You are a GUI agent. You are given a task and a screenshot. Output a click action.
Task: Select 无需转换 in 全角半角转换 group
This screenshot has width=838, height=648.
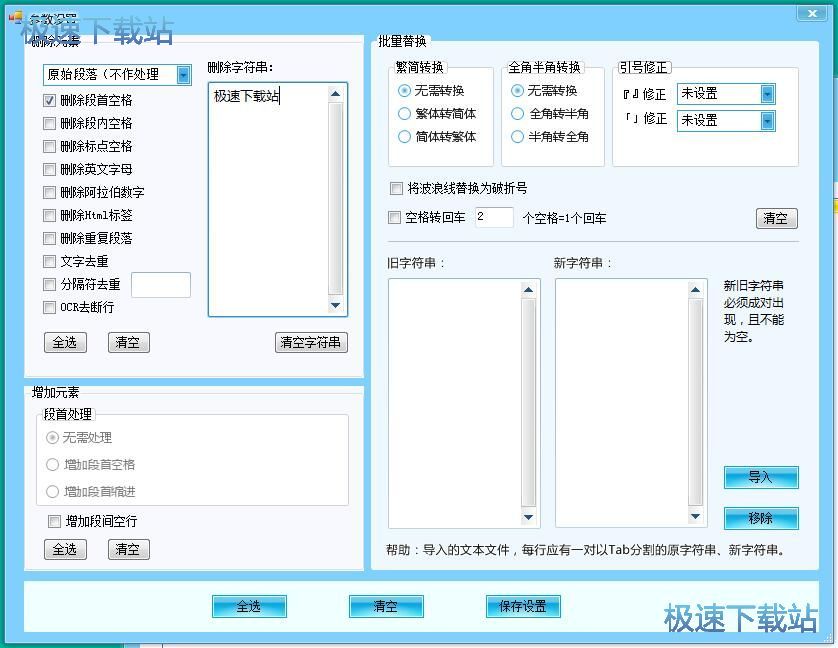517,91
